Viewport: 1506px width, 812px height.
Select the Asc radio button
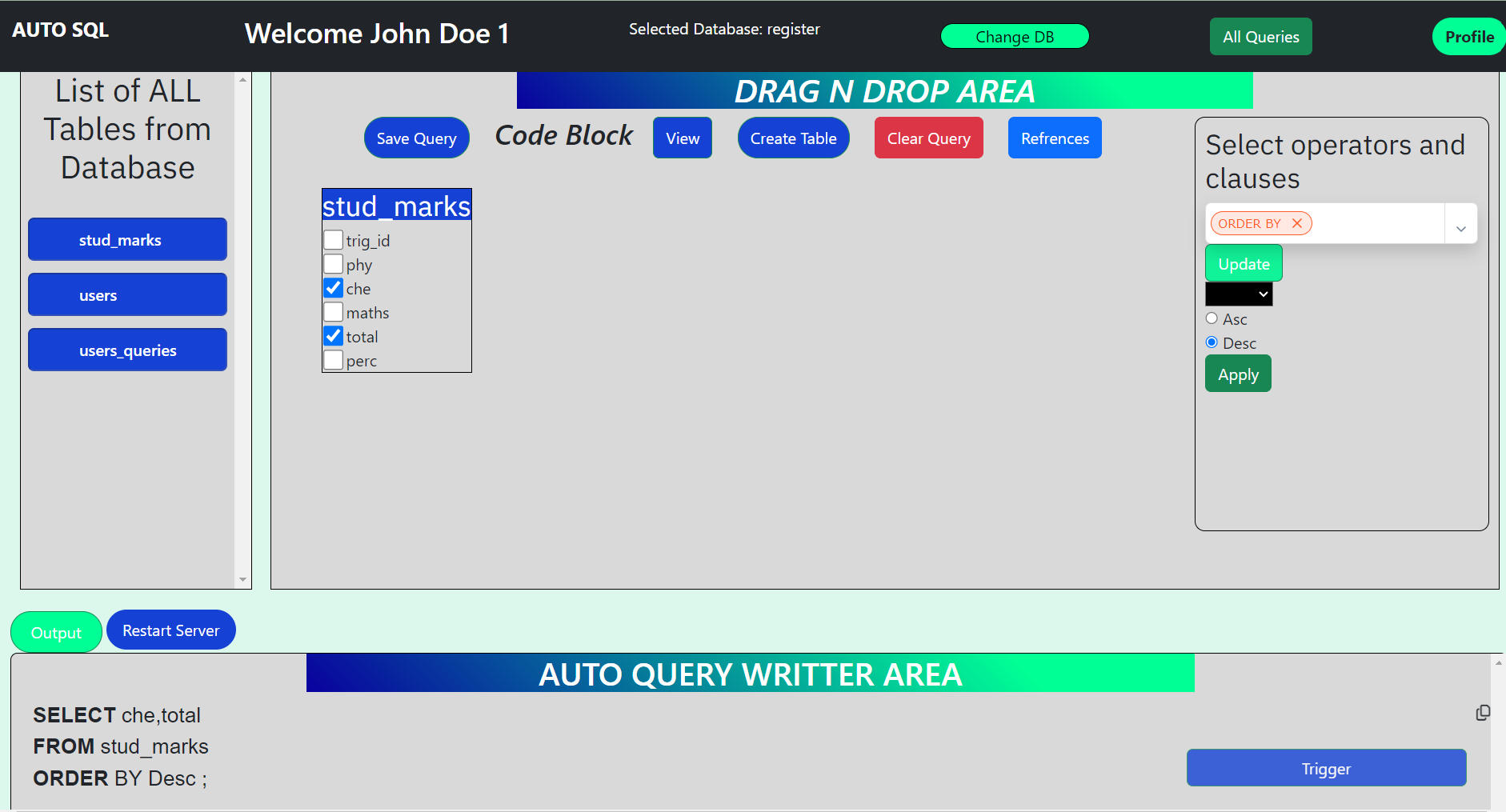[1212, 318]
